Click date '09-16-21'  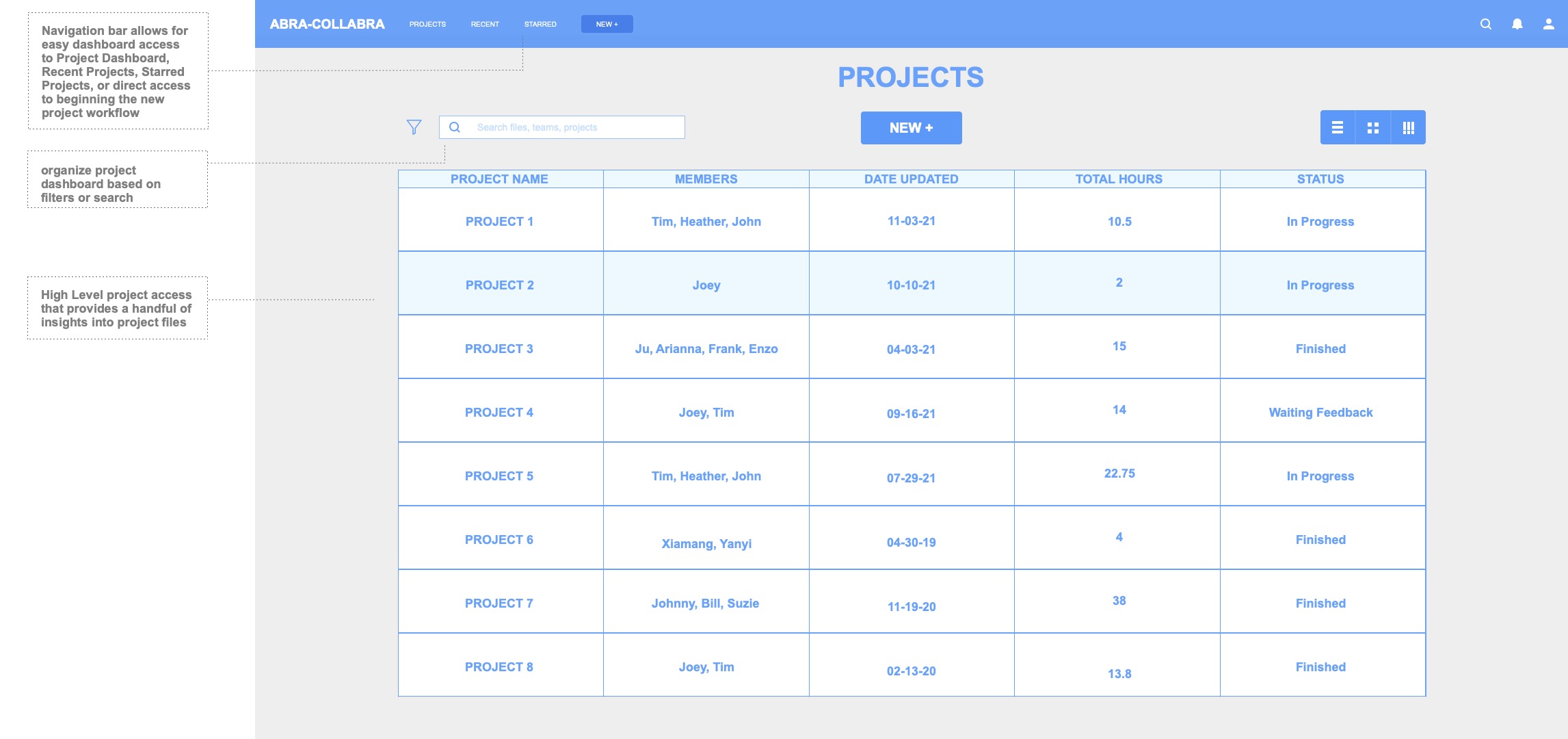pos(912,414)
